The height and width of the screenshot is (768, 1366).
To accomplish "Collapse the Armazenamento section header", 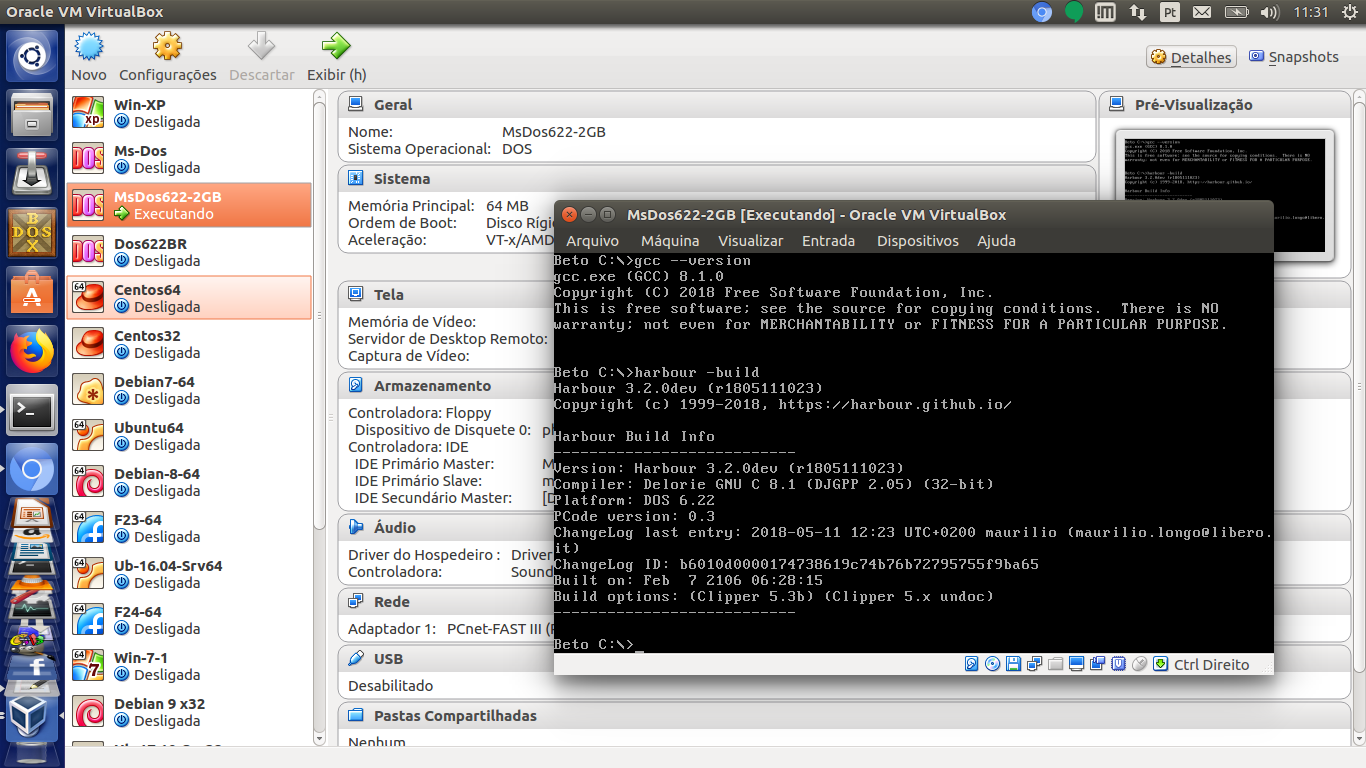I will click(432, 386).
